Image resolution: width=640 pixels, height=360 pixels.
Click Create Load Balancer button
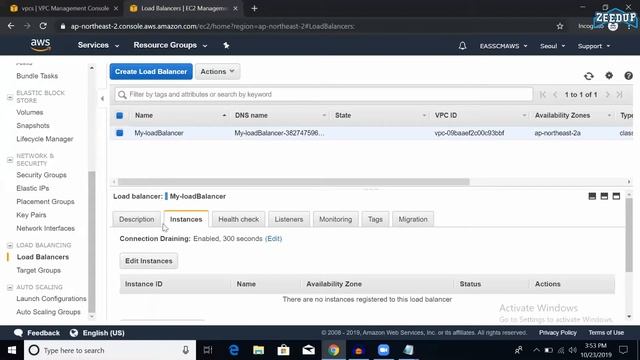[x=151, y=71]
